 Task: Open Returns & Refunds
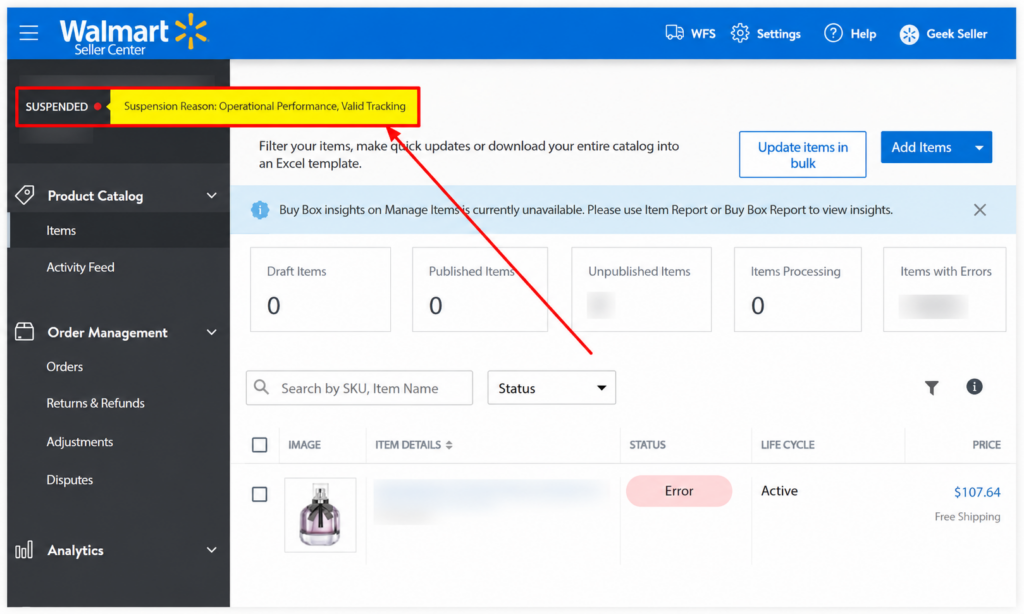[x=95, y=403]
